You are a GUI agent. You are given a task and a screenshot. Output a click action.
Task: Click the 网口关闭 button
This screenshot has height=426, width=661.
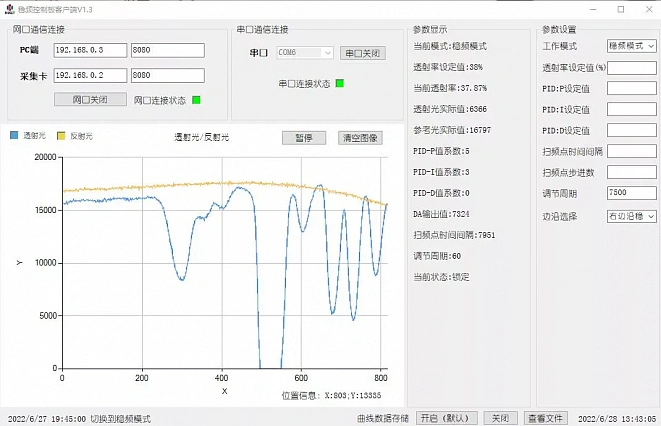point(90,99)
